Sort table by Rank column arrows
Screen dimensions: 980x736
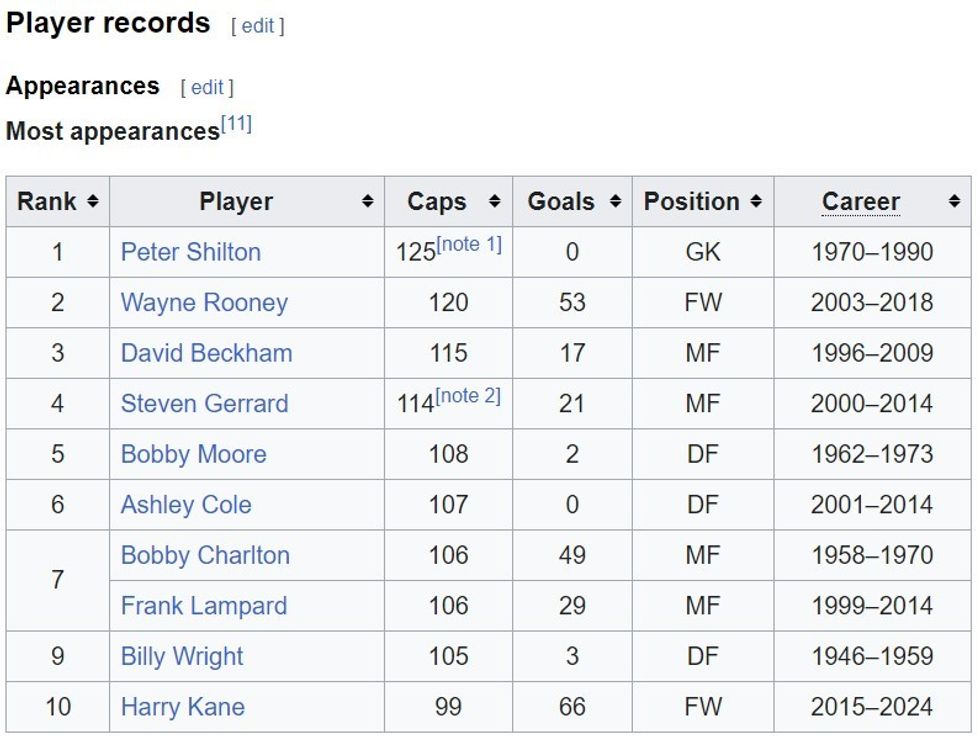pyautogui.click(x=93, y=202)
